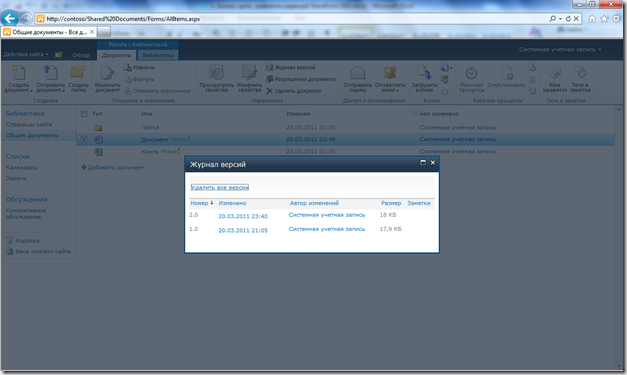Open 'Корзина' recycle bin link
The width and height of the screenshot is (627, 375).
27,241
